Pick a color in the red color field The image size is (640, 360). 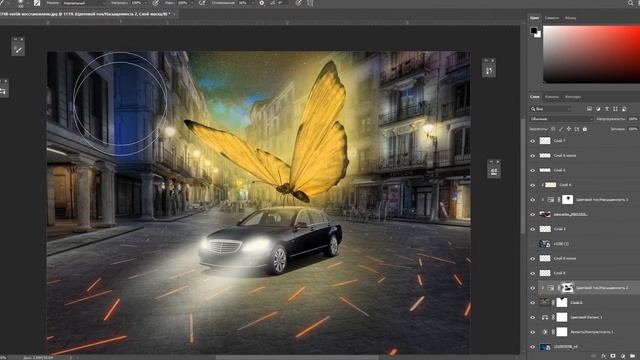point(591,54)
